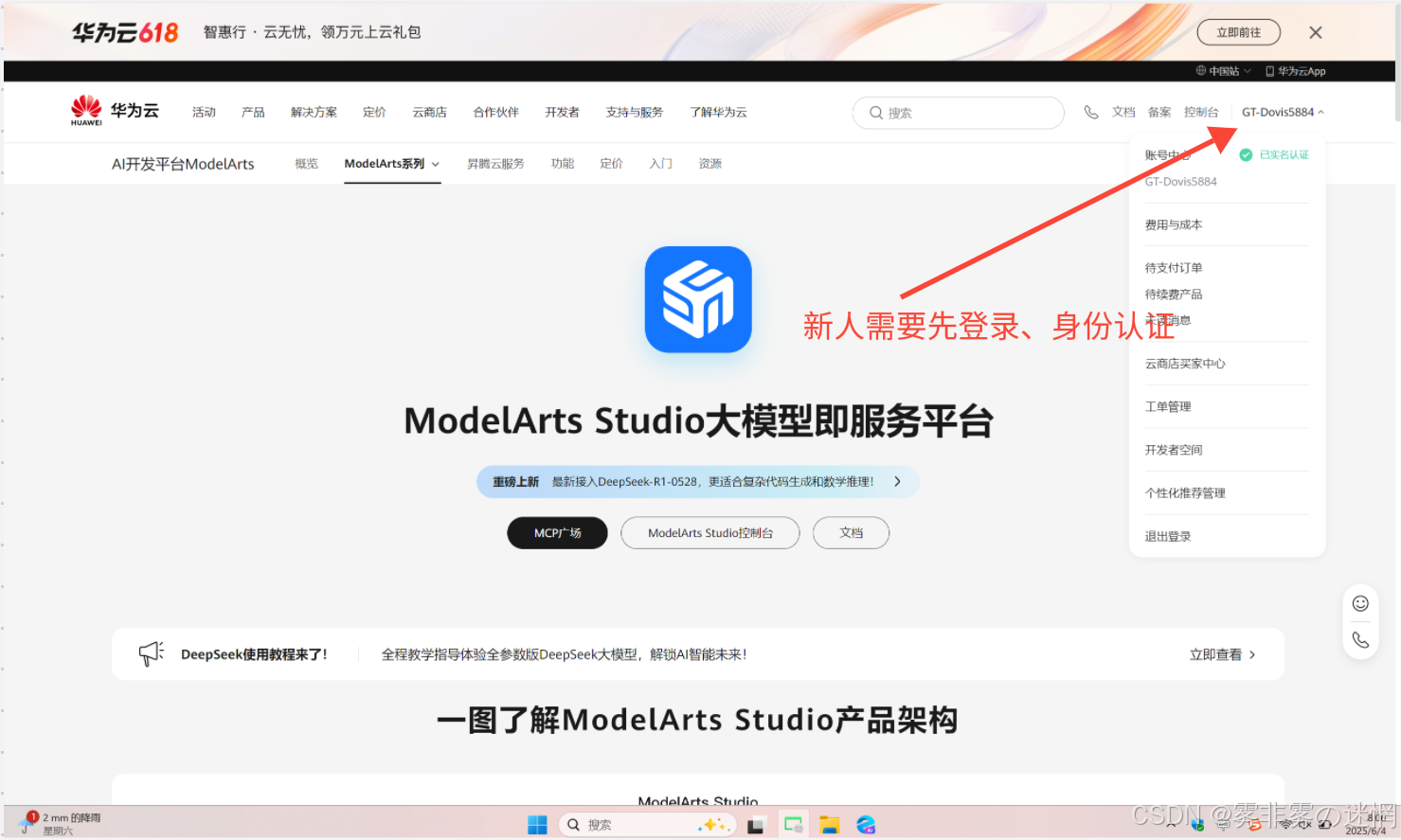
Task: Open Task View on the taskbar
Action: (755, 825)
